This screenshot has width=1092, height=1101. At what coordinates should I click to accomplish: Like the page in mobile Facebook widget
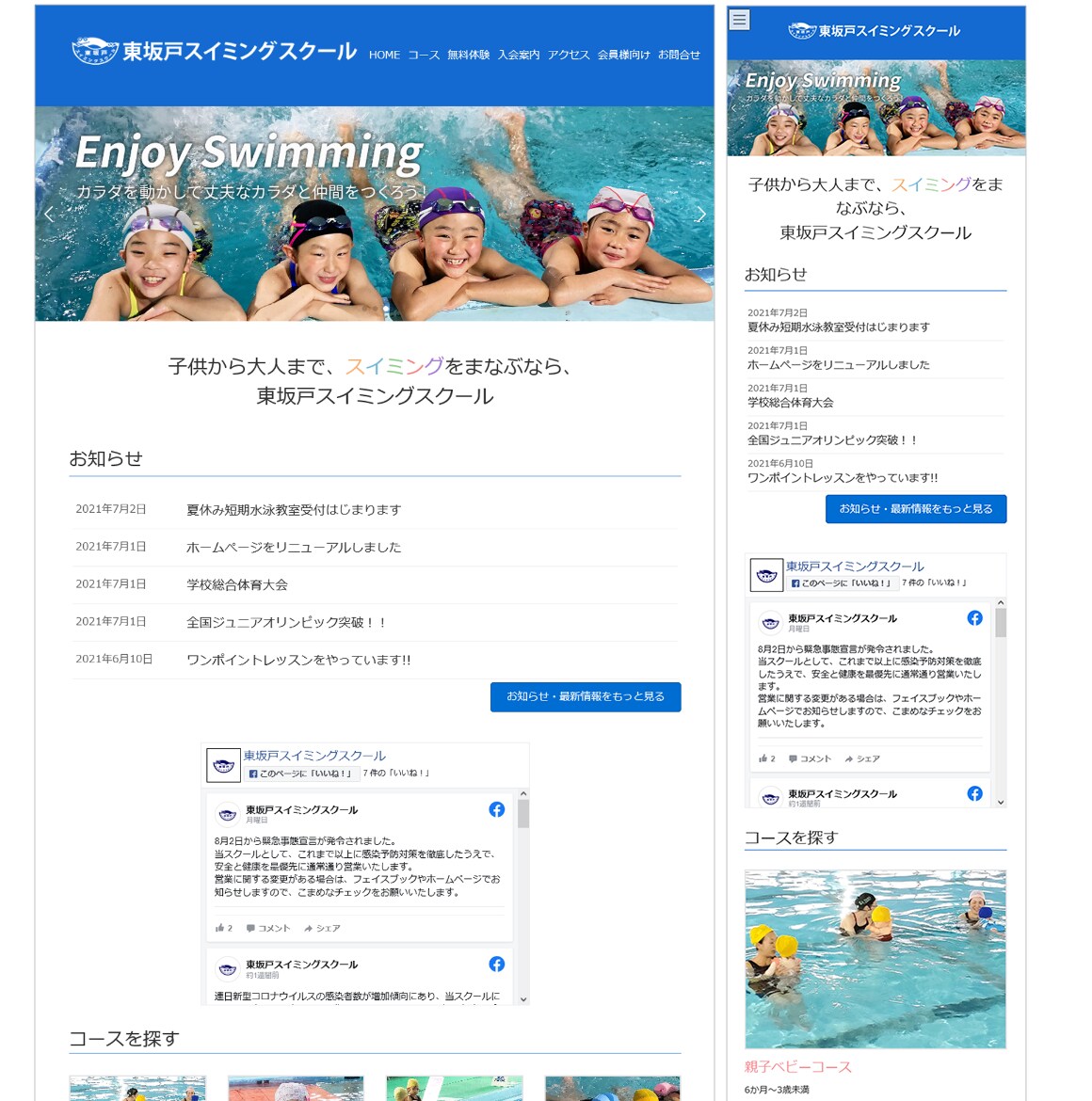pyautogui.click(x=842, y=583)
